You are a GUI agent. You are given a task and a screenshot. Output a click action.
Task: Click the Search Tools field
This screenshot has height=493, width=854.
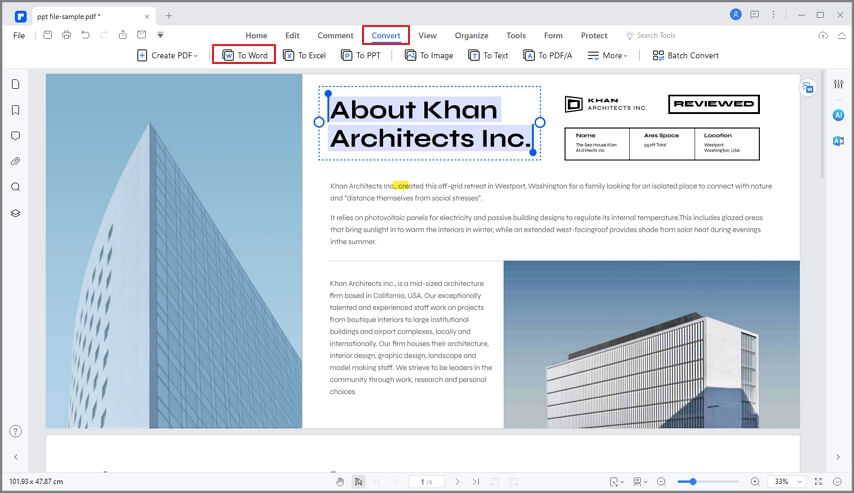[x=651, y=35]
